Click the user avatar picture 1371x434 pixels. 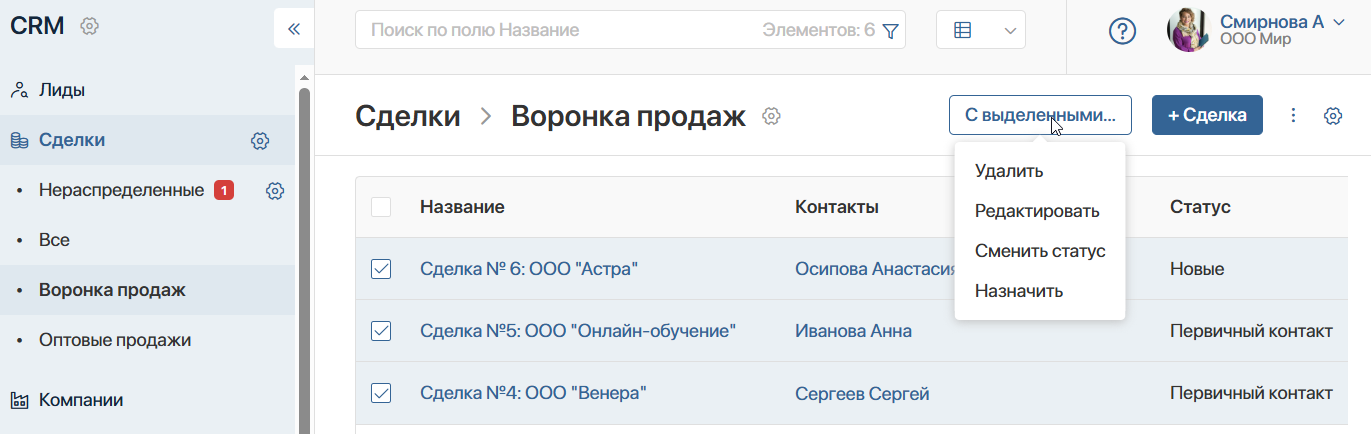point(1189,30)
